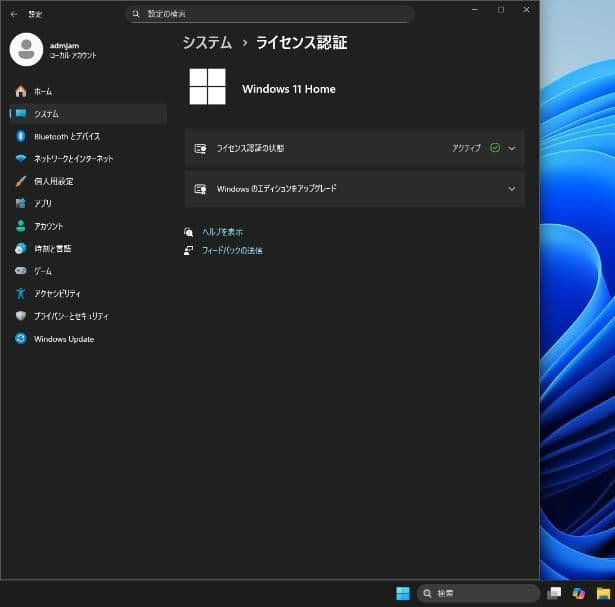615x607 pixels.
Task: Open Windows Update page
Action: (88, 339)
